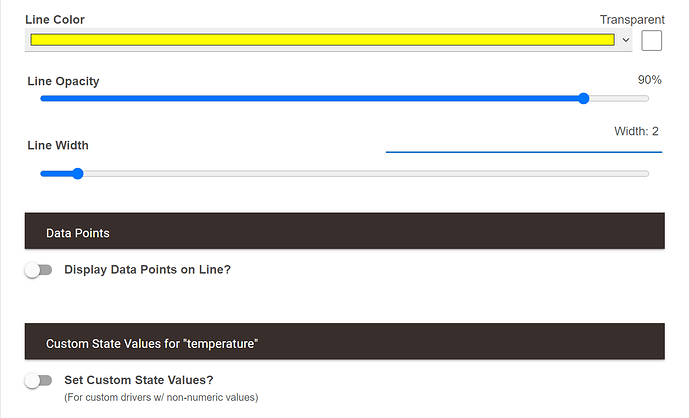Click the Custom State Values section header

click(344, 343)
